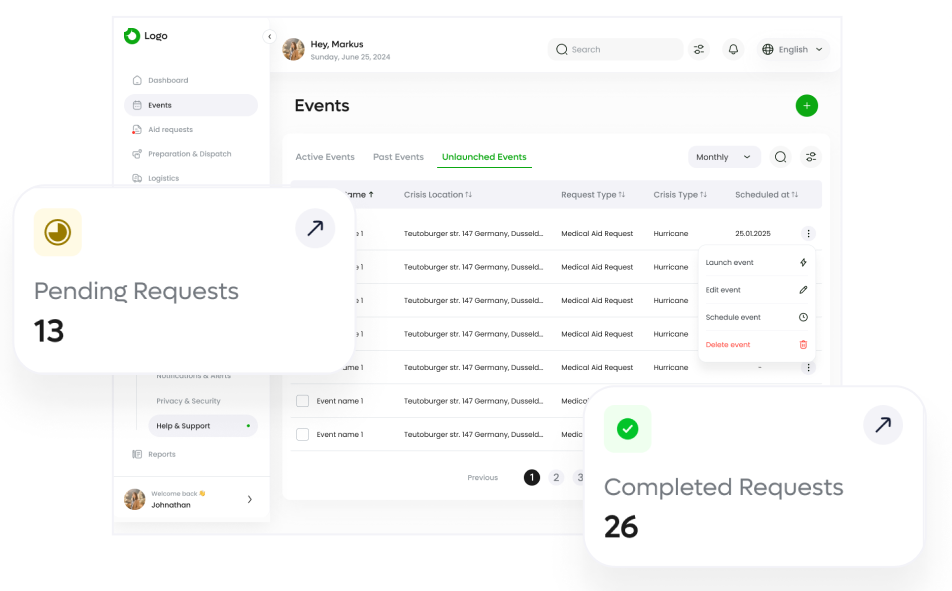The width and height of the screenshot is (952, 591).
Task: Tick the checkbox on the last event row
Action: tap(302, 434)
